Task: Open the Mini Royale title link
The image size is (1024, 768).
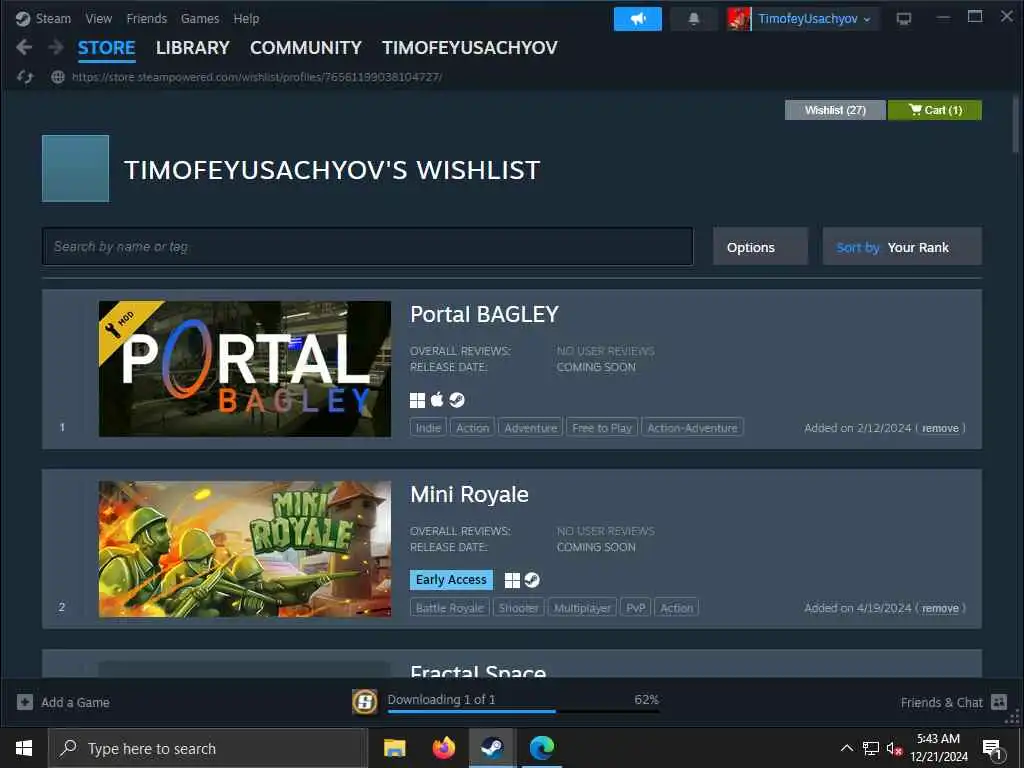Action: point(469,494)
